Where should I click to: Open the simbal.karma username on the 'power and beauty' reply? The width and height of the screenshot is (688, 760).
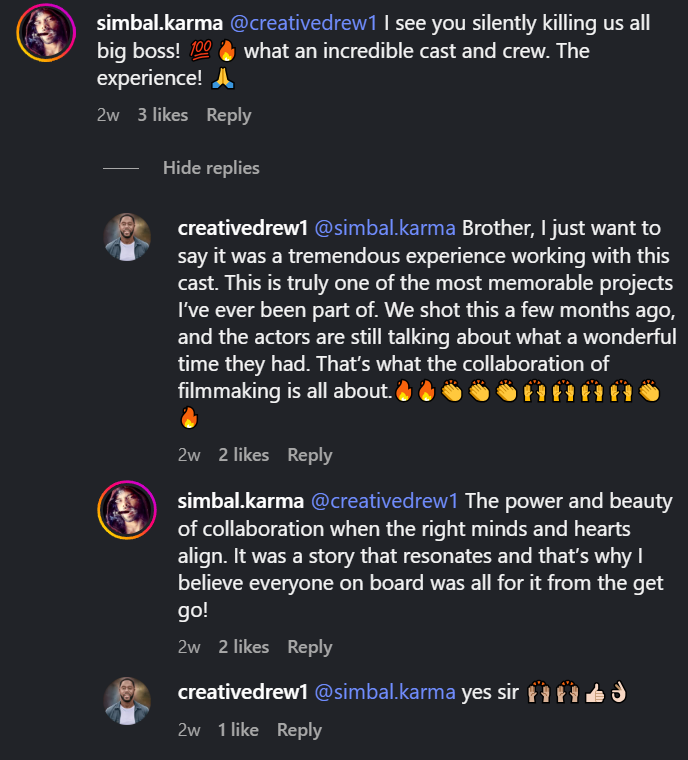point(240,500)
